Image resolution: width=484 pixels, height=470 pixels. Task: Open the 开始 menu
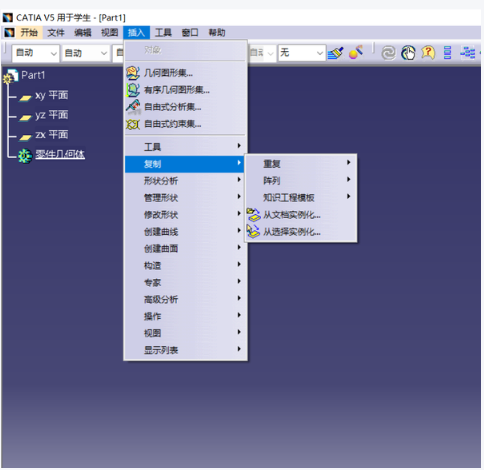pos(29,33)
